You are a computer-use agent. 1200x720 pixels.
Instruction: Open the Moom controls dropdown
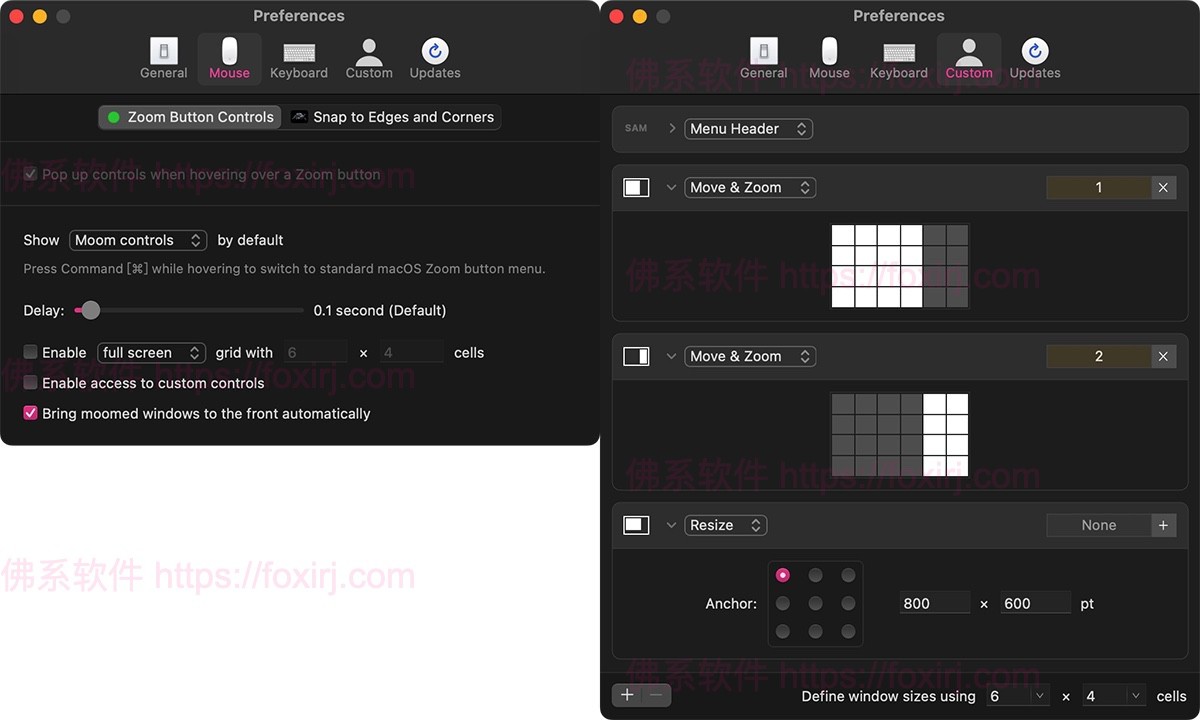138,240
